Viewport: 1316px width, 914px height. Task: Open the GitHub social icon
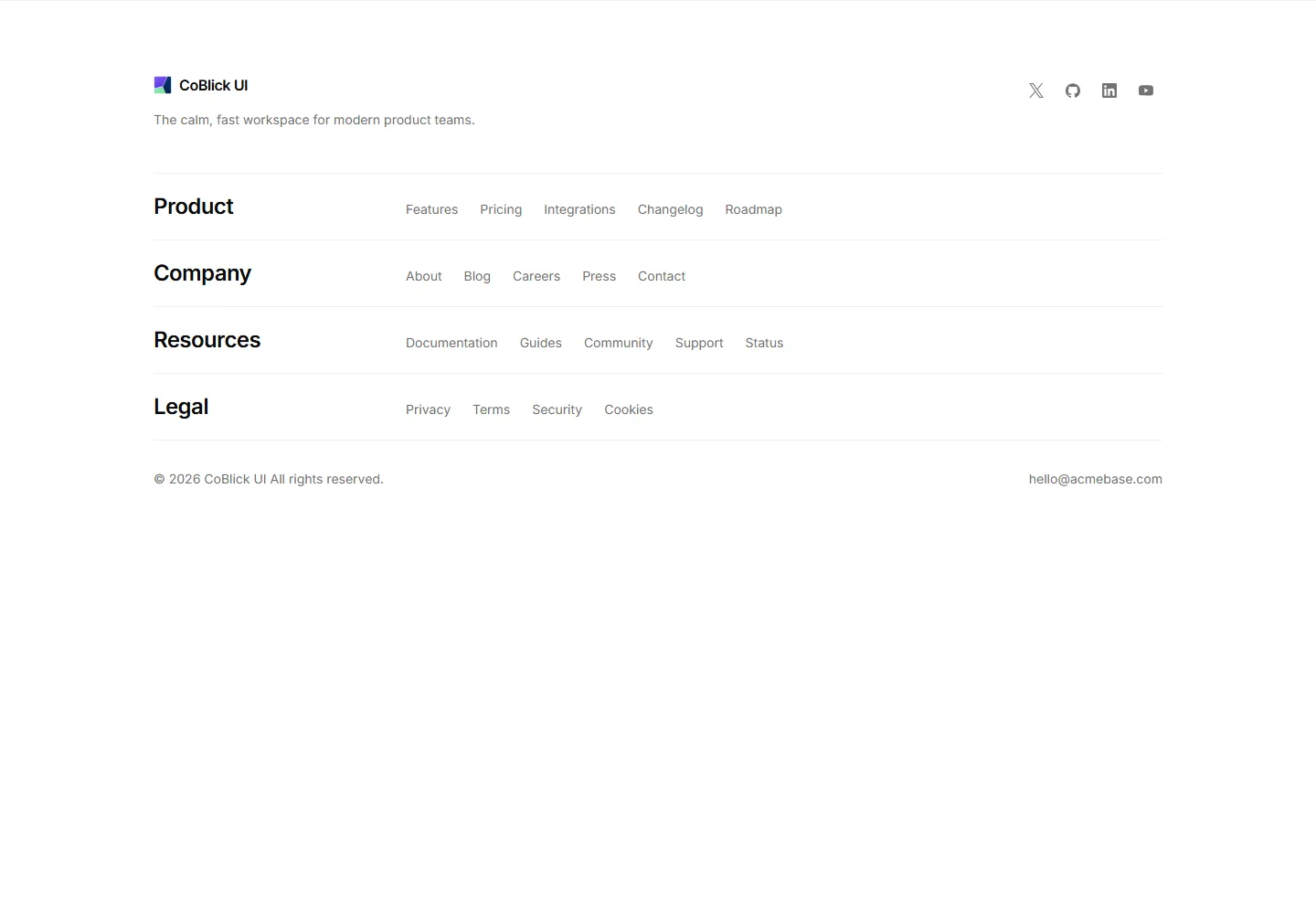(1073, 90)
